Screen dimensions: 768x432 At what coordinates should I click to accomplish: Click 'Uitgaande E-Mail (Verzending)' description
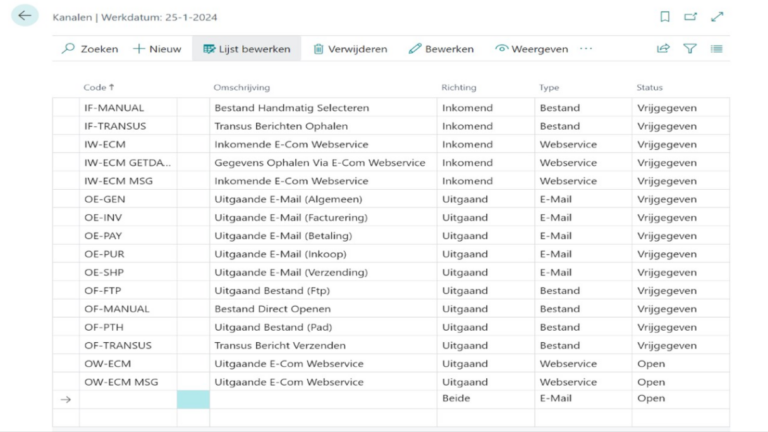click(291, 272)
